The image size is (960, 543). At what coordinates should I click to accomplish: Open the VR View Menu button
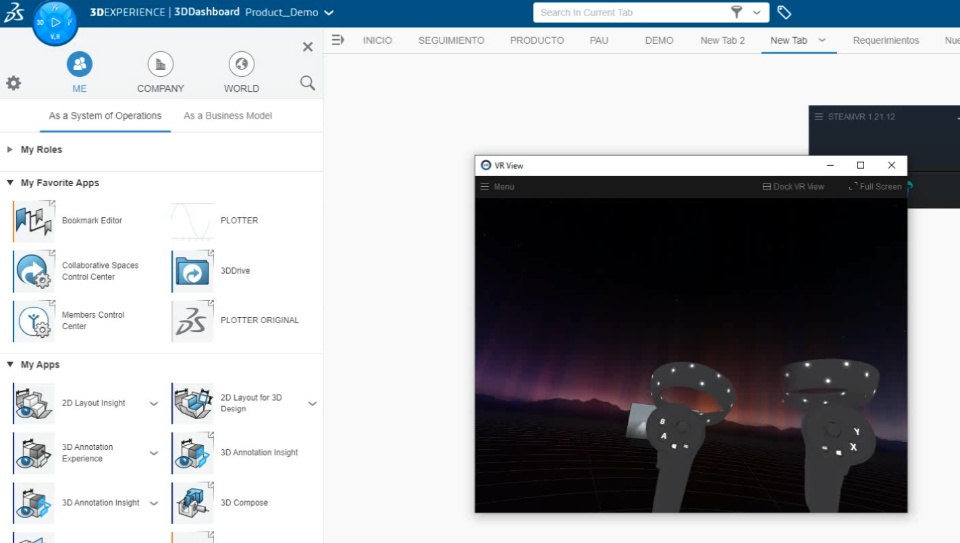[x=497, y=187]
